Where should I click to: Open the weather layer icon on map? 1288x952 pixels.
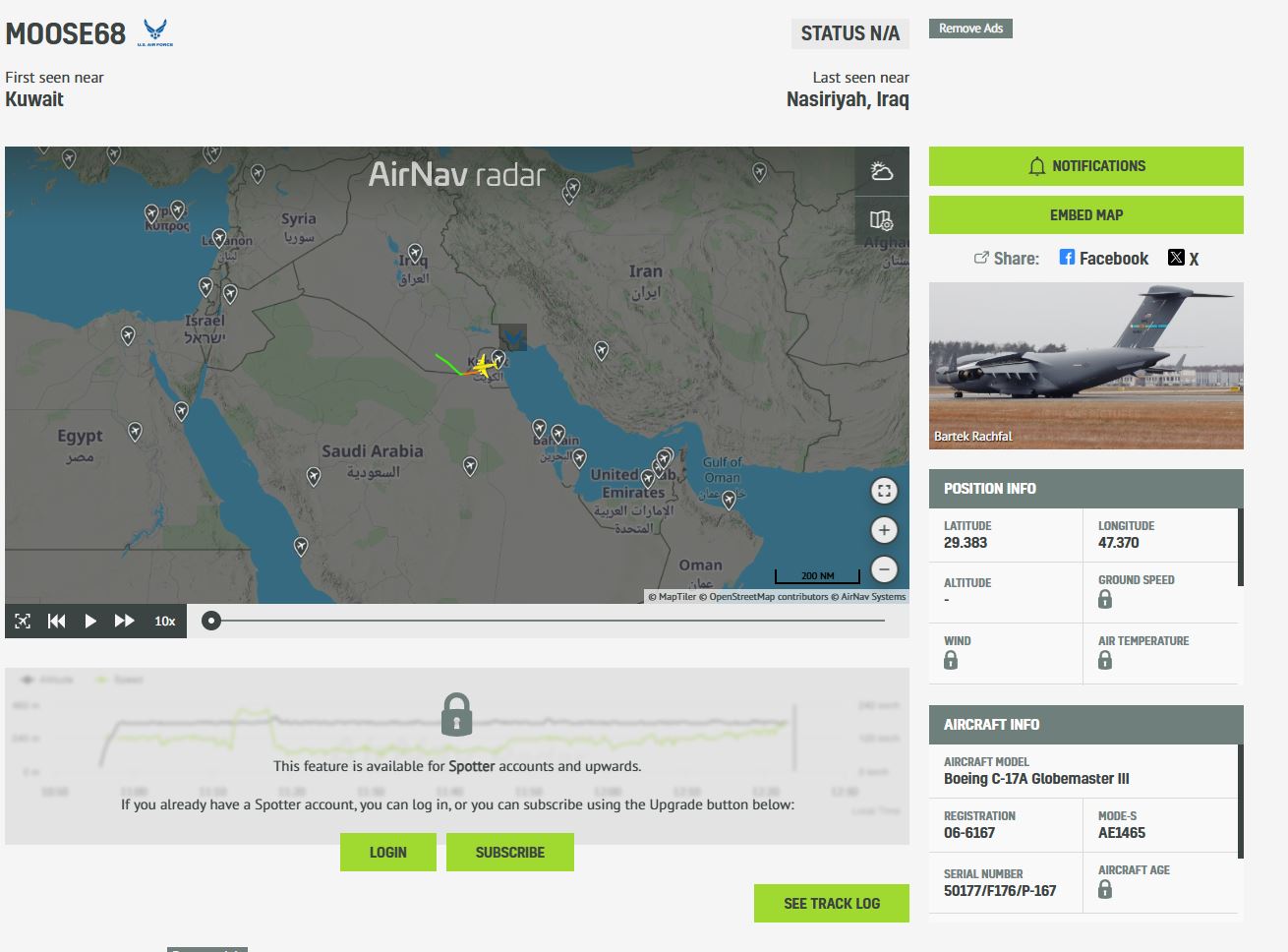882,172
